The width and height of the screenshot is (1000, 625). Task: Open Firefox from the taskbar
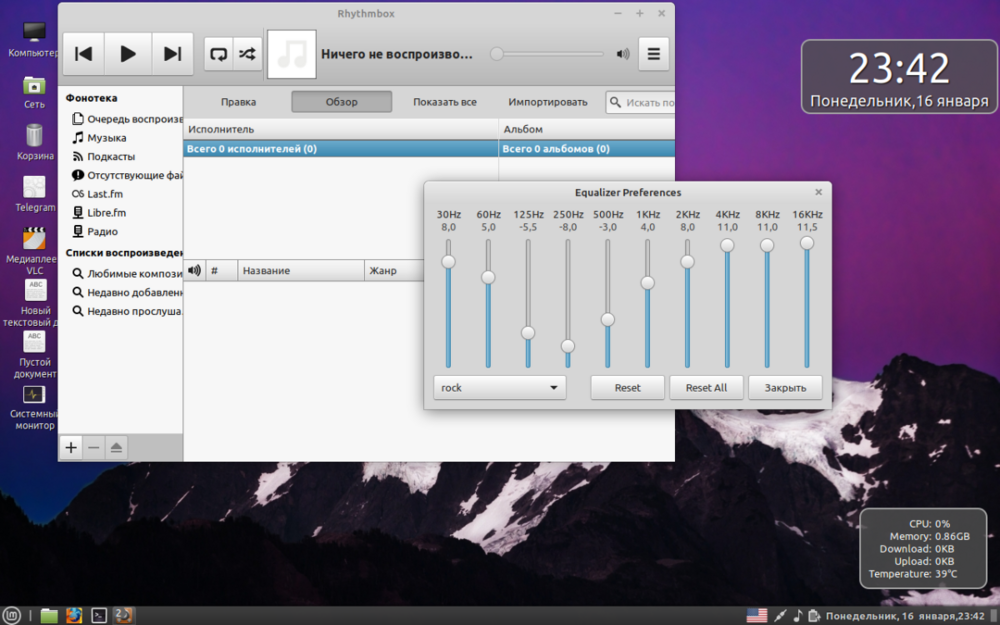pos(74,615)
